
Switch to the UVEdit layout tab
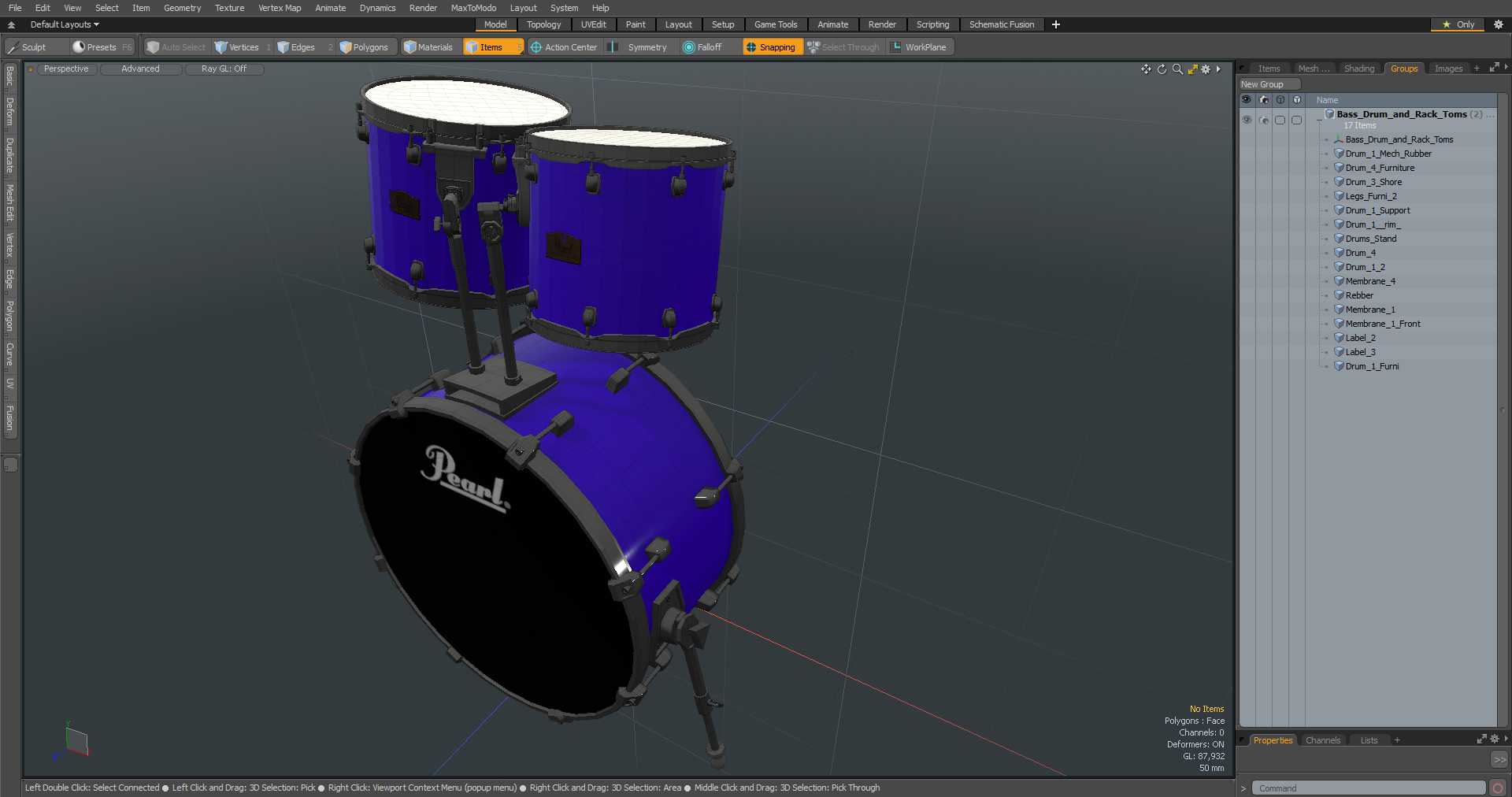coord(593,24)
